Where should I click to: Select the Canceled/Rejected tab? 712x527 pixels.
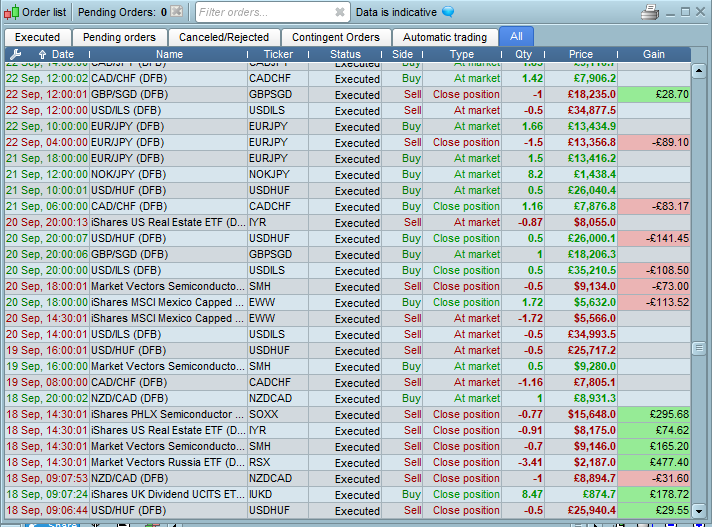(x=224, y=37)
